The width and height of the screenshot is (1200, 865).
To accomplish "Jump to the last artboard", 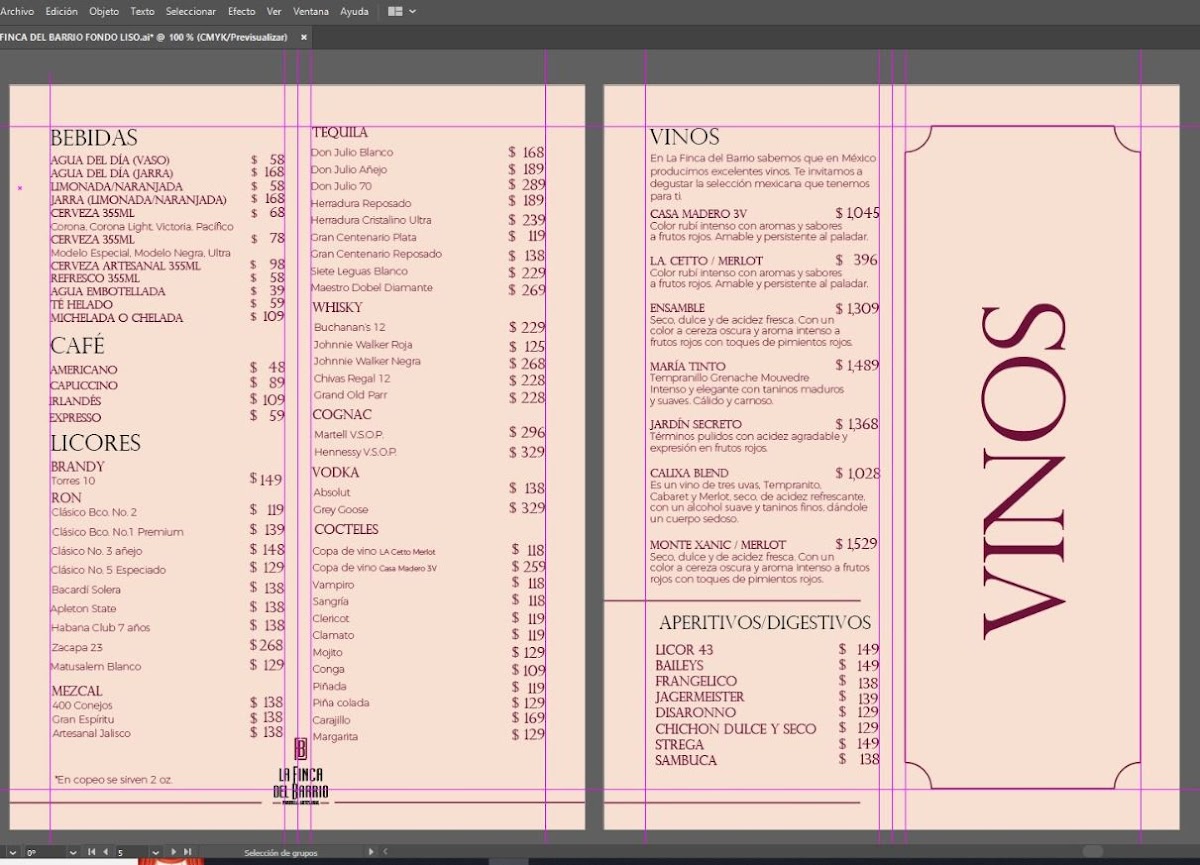I will pyautogui.click(x=186, y=852).
